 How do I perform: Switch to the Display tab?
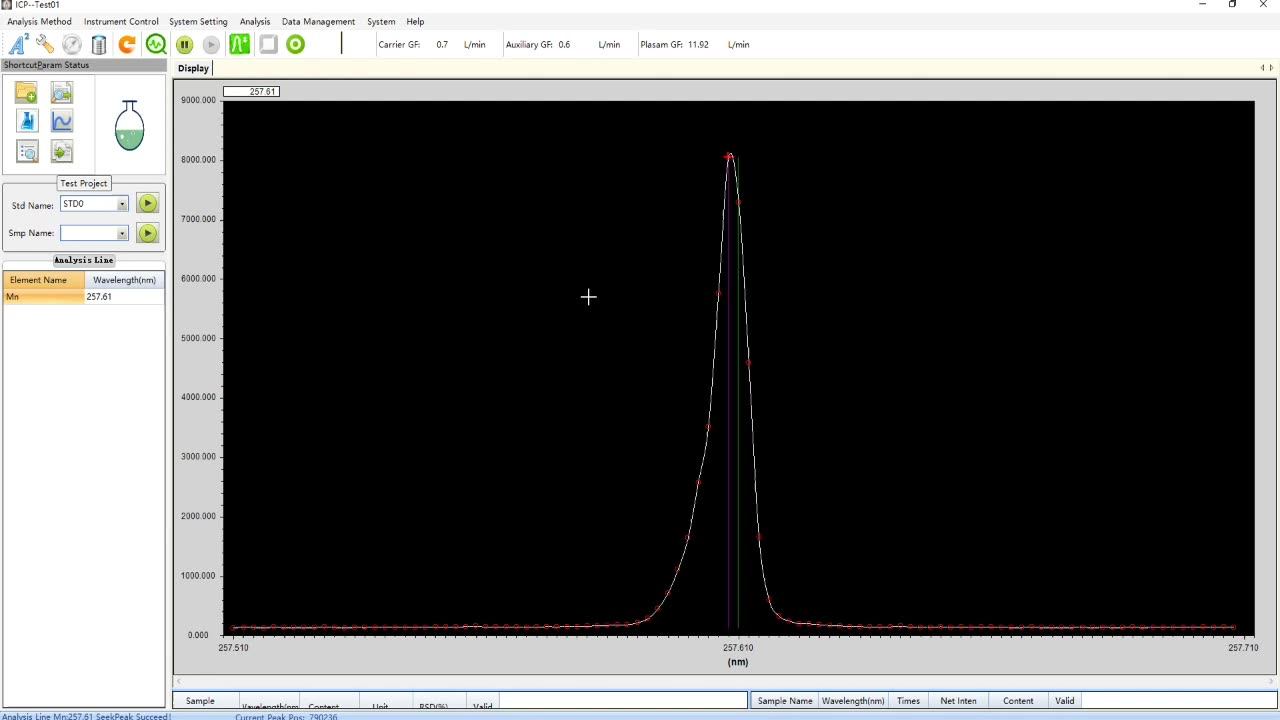[x=193, y=68]
